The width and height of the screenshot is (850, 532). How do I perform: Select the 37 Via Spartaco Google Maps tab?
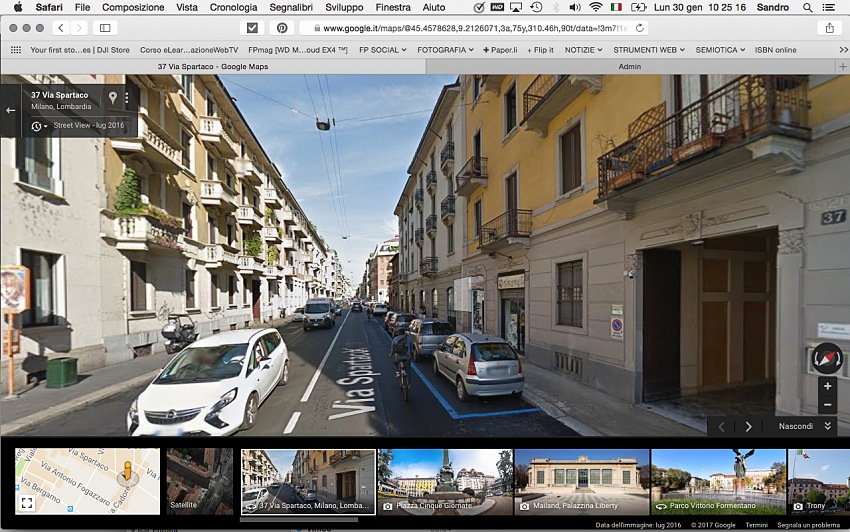coord(212,66)
